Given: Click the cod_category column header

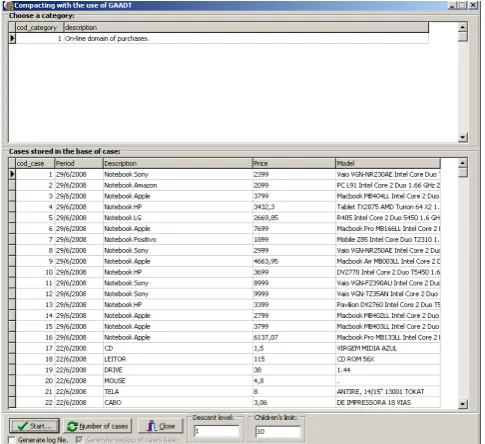Looking at the screenshot, I should pyautogui.click(x=39, y=27).
